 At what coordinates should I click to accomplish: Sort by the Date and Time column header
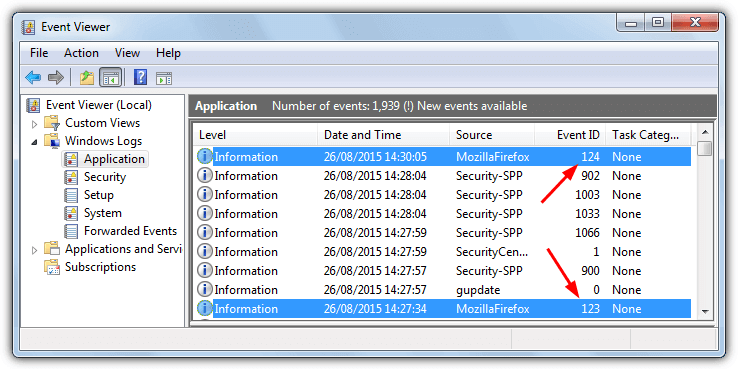[x=384, y=135]
